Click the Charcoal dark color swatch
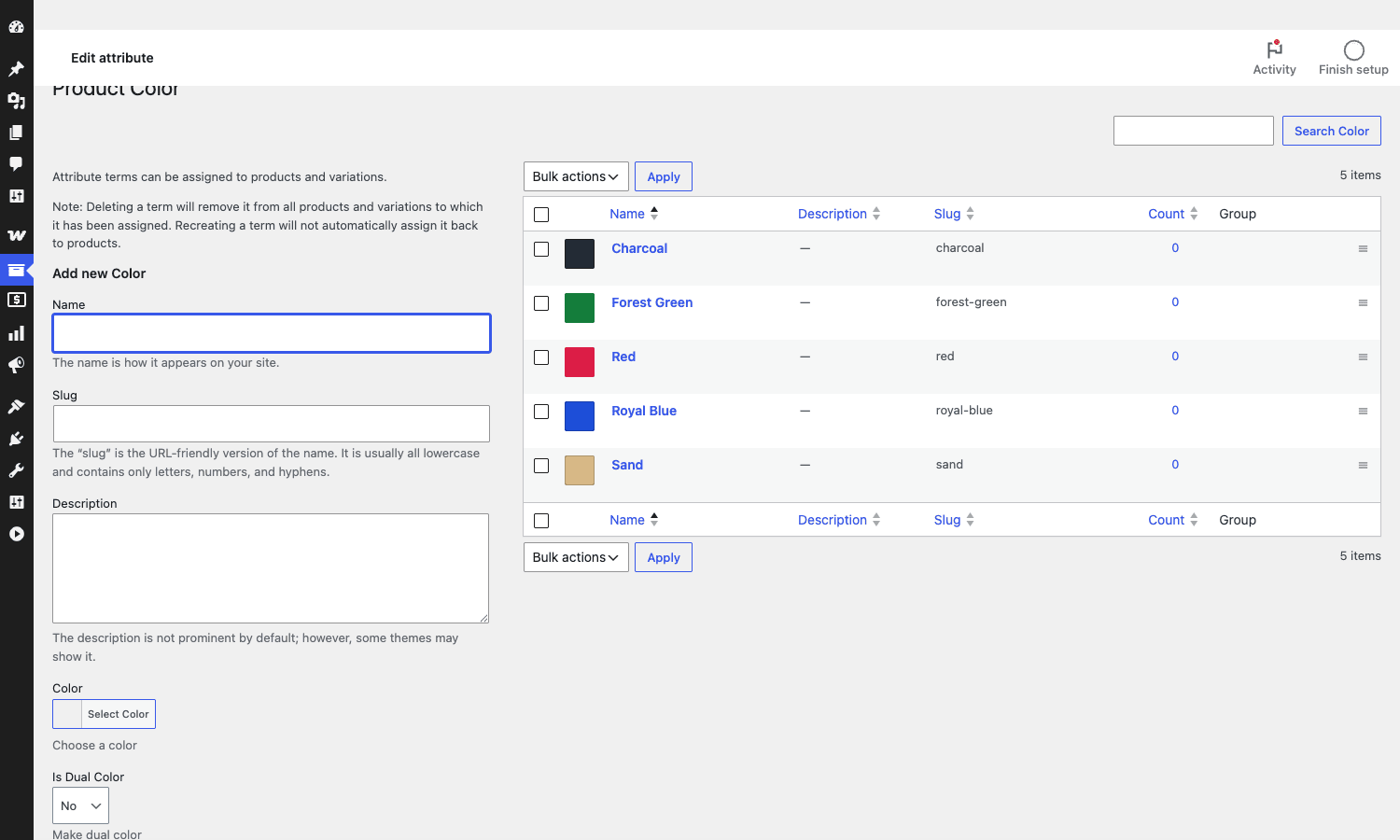Viewport: 1400px width, 840px height. (580, 254)
